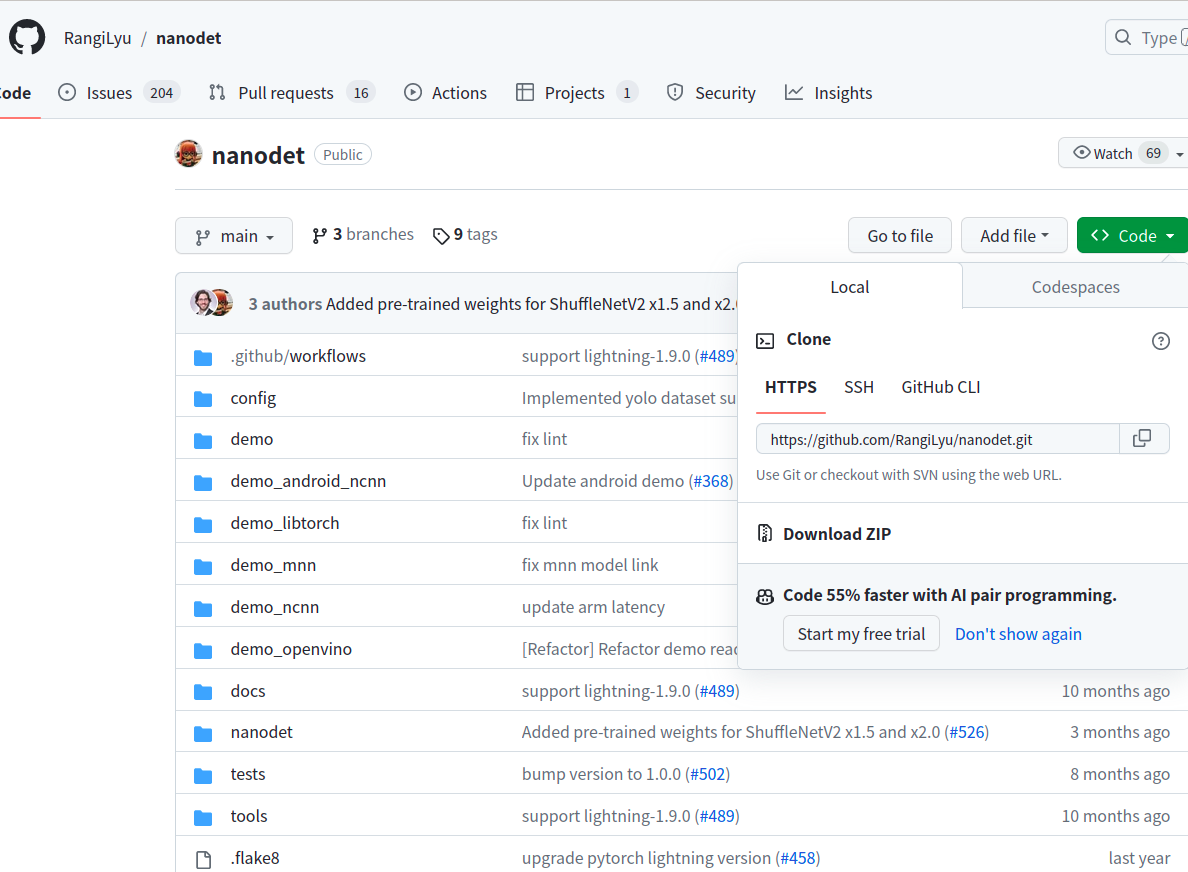This screenshot has height=872, width=1188.
Task: Open the docs folder
Action: pos(248,691)
